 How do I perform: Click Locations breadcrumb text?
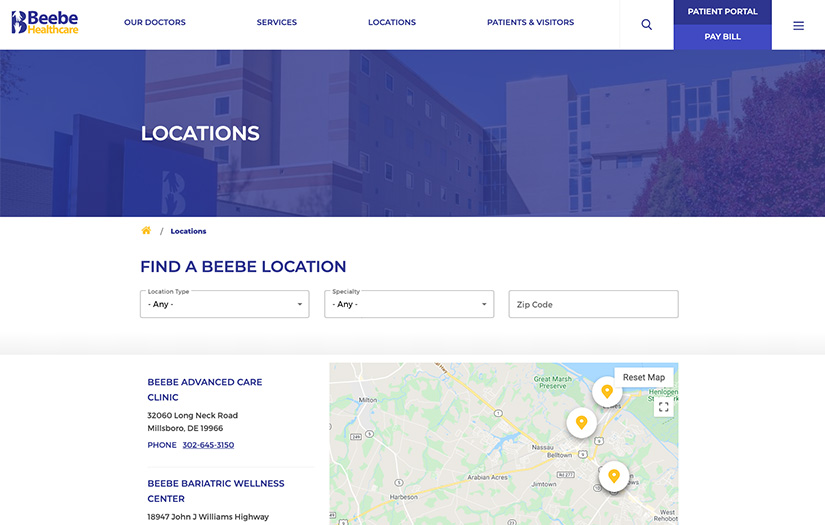pyautogui.click(x=188, y=231)
